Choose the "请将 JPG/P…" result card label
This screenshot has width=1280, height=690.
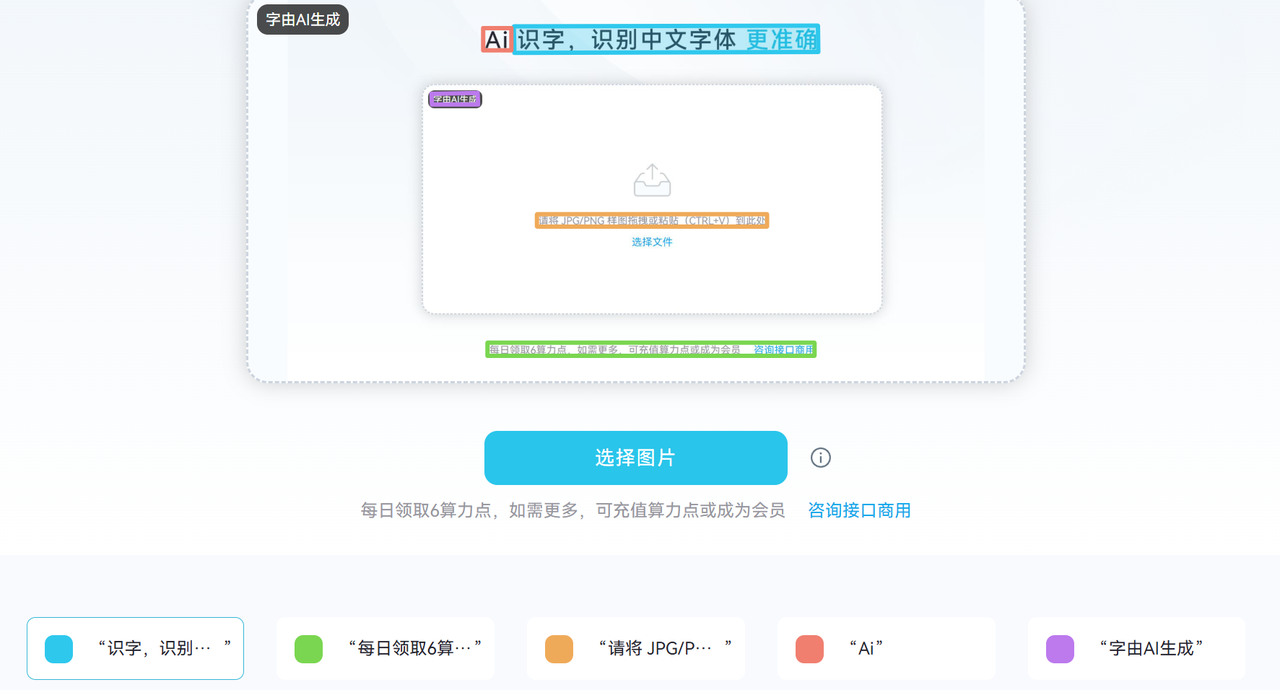(665, 648)
